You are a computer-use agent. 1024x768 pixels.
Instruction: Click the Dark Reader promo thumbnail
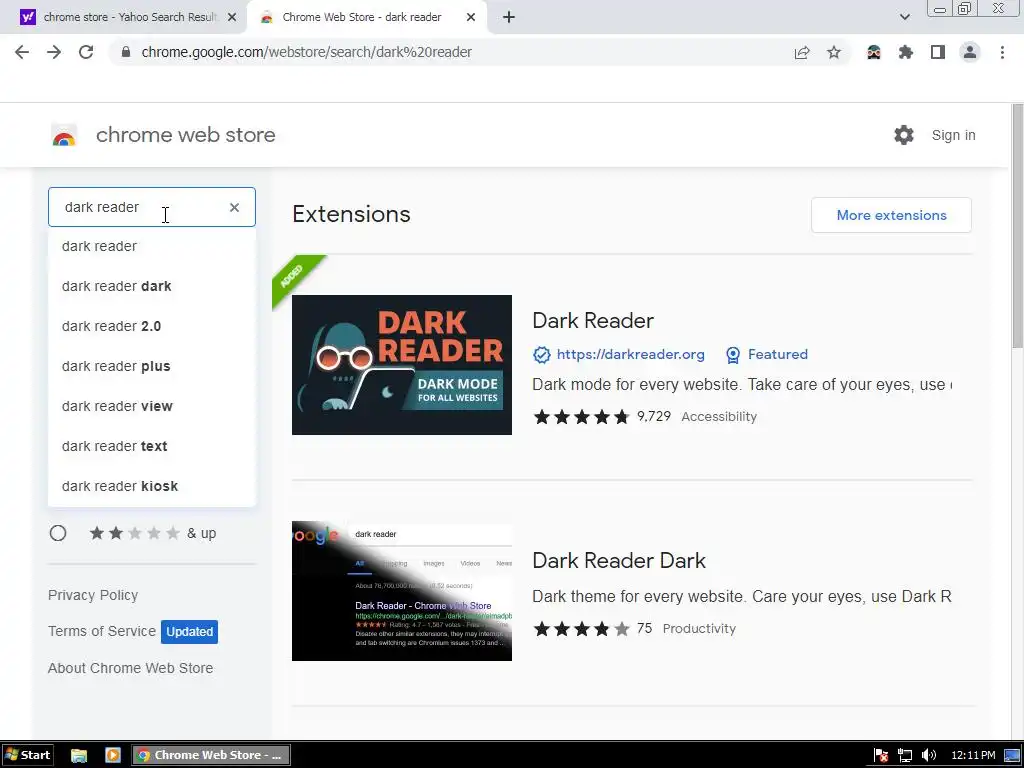(x=402, y=364)
